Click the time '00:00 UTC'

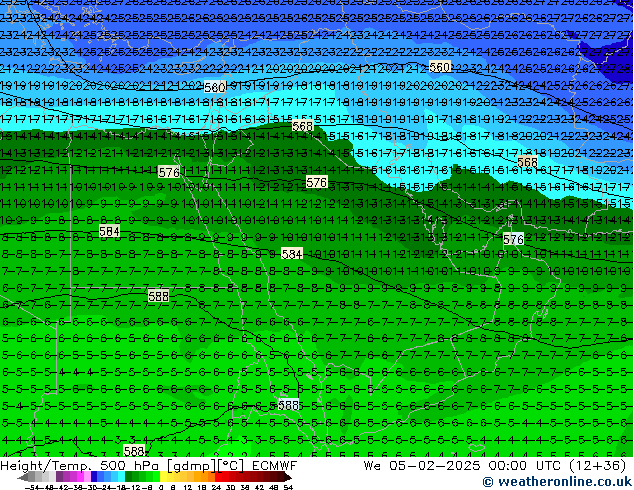tap(524, 466)
